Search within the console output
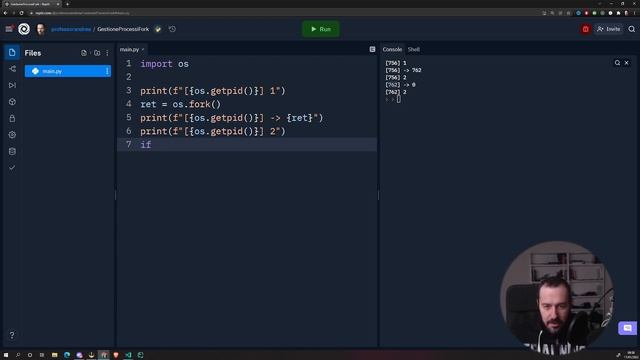 (617, 63)
